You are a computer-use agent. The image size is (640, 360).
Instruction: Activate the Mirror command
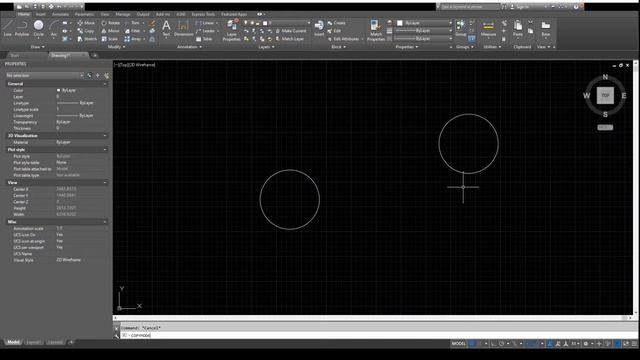coord(111,31)
